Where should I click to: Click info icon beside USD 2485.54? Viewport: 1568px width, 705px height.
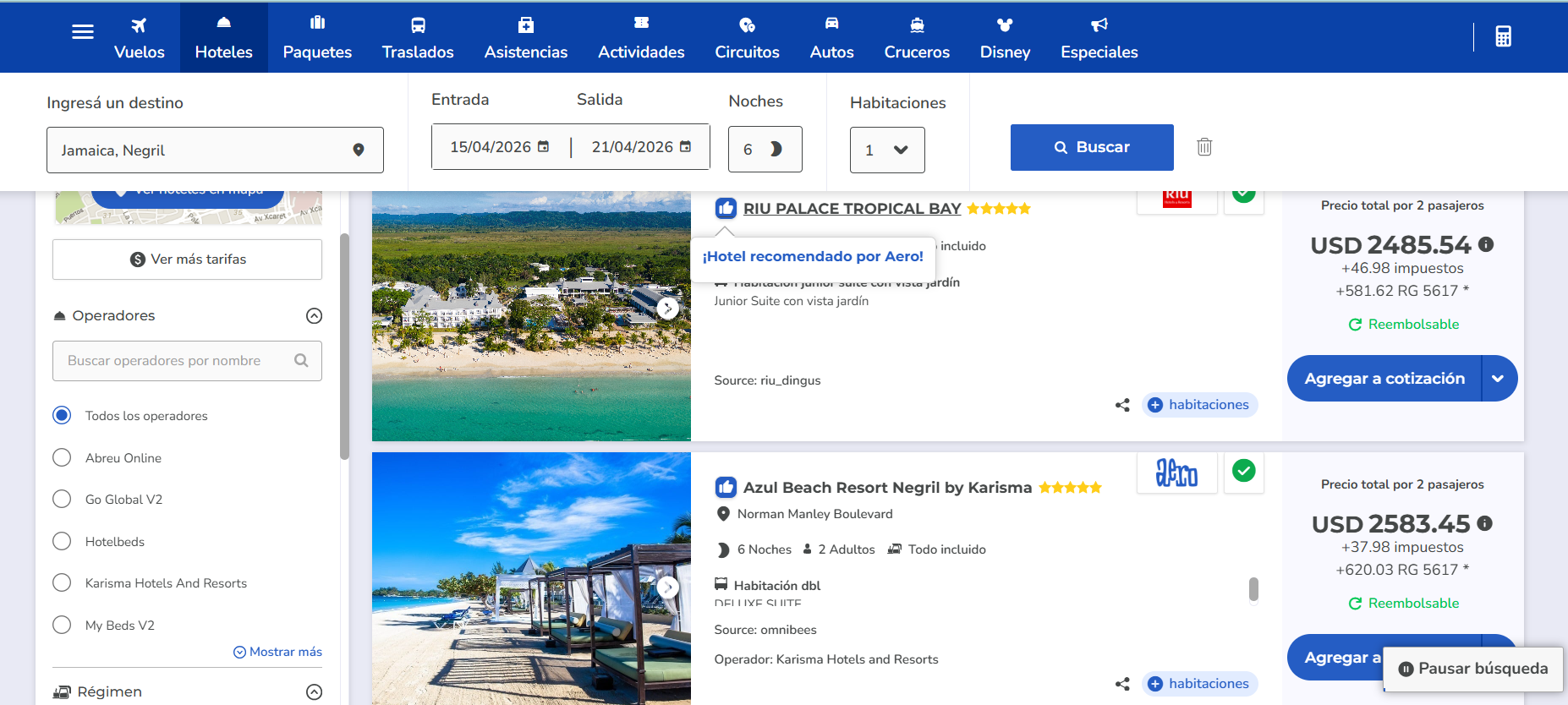[x=1486, y=244]
